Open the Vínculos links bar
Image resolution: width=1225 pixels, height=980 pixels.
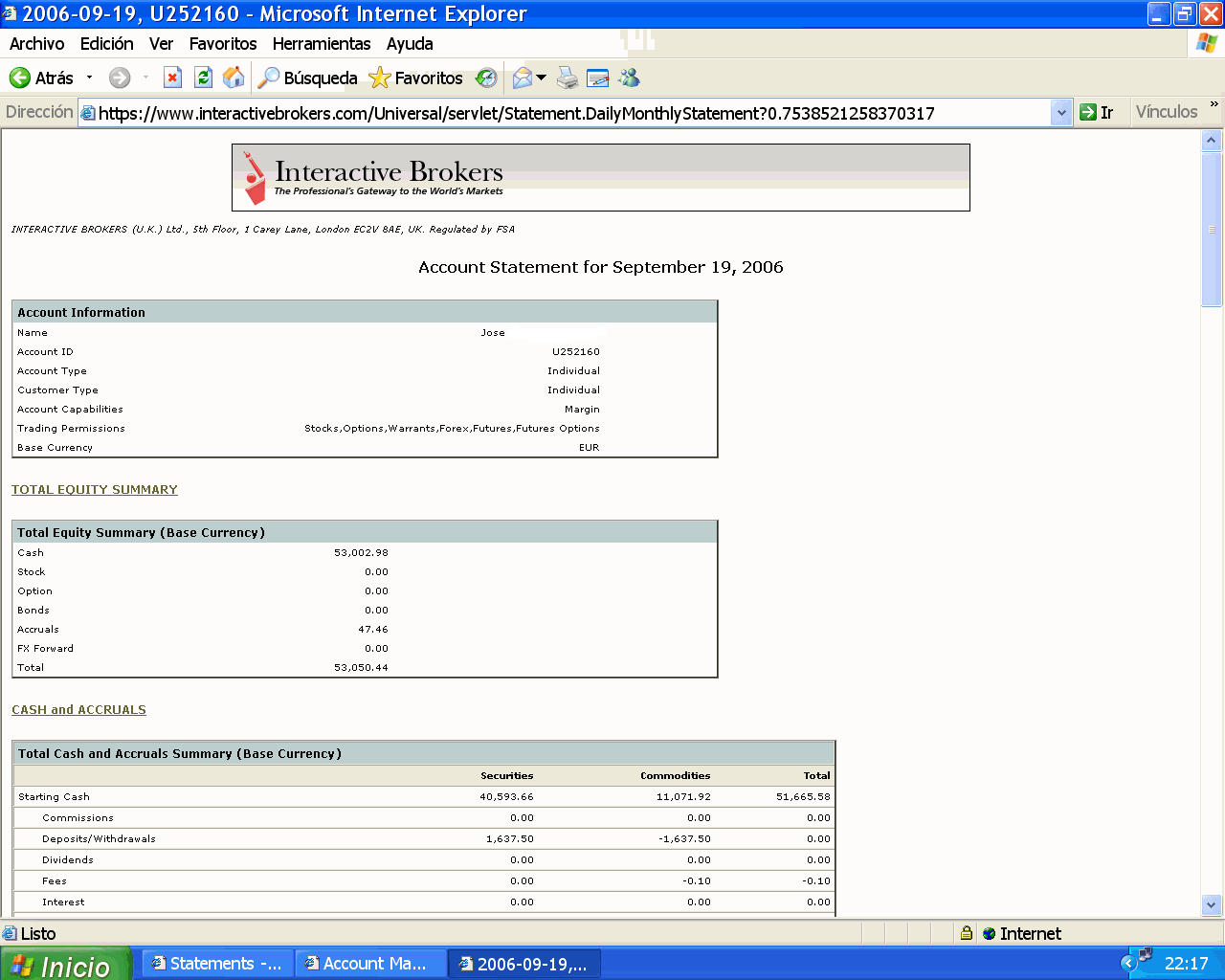[1167, 112]
